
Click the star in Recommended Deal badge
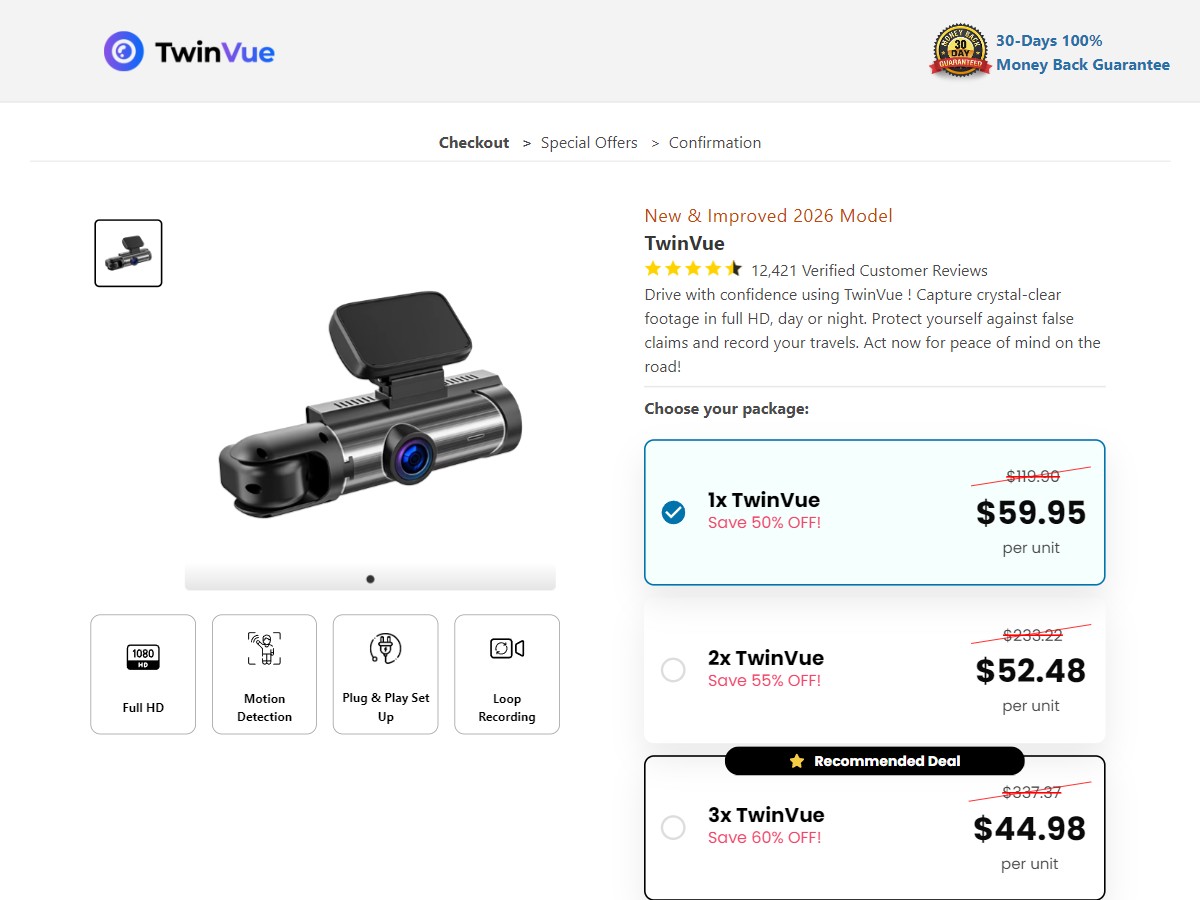(797, 761)
